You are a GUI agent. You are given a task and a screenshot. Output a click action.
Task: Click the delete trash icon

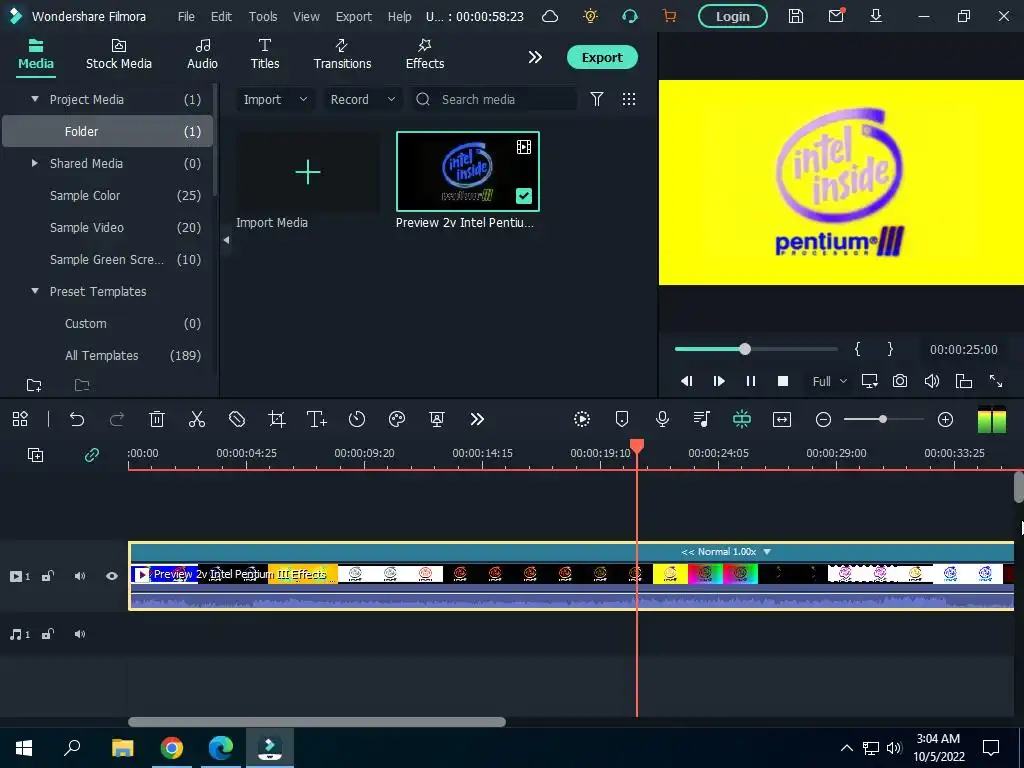157,419
